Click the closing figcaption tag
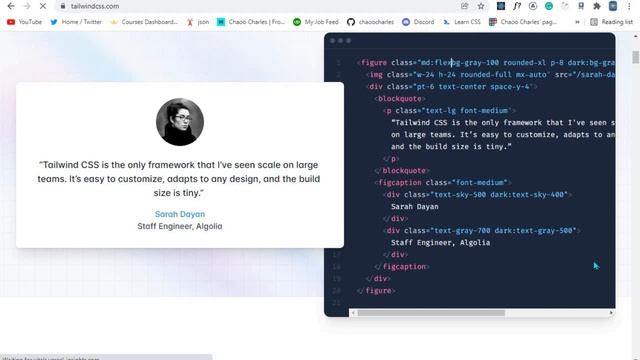Viewport: 640px width, 360px height. (402, 267)
